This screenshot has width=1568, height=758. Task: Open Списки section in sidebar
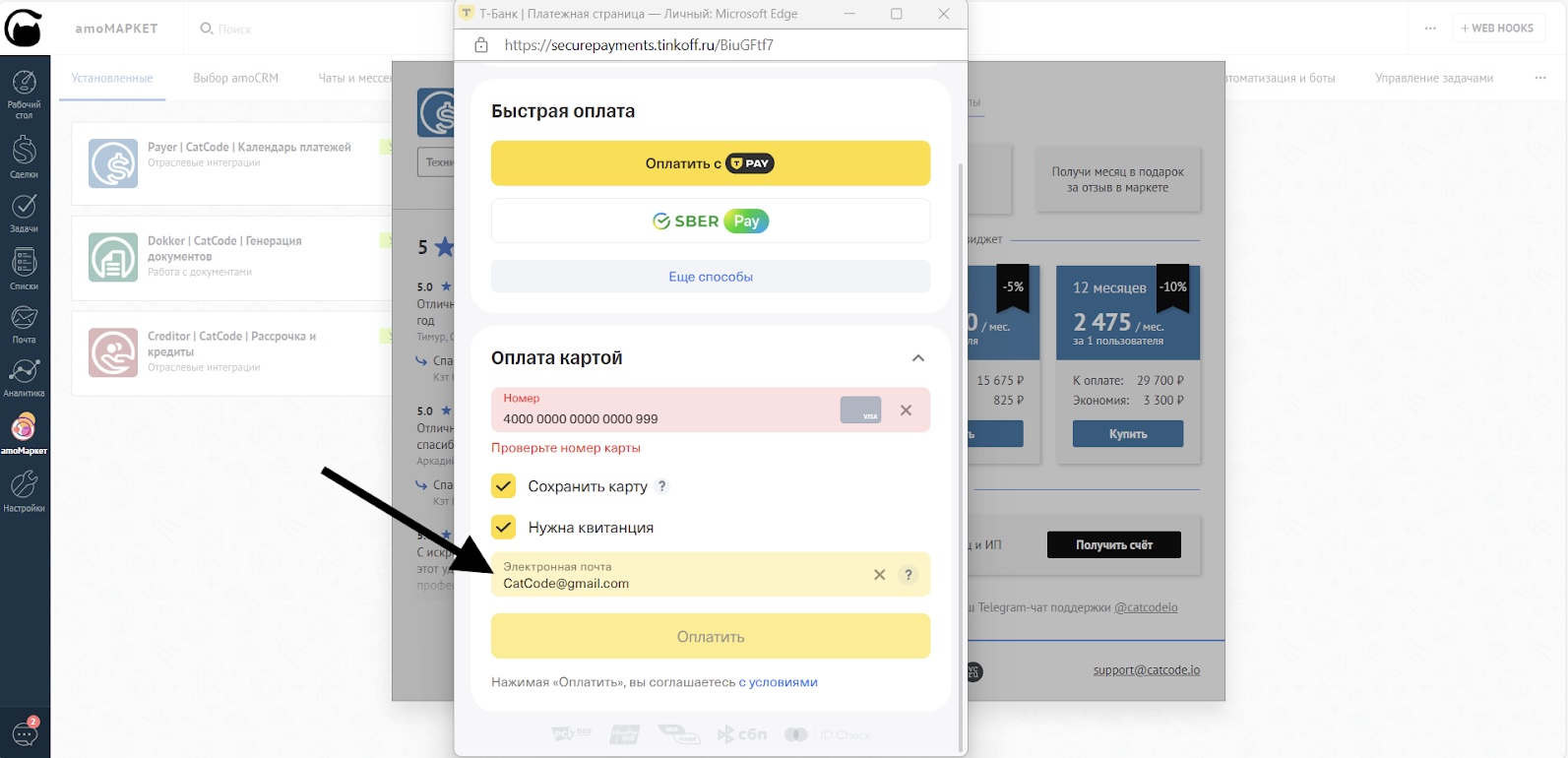[24, 269]
